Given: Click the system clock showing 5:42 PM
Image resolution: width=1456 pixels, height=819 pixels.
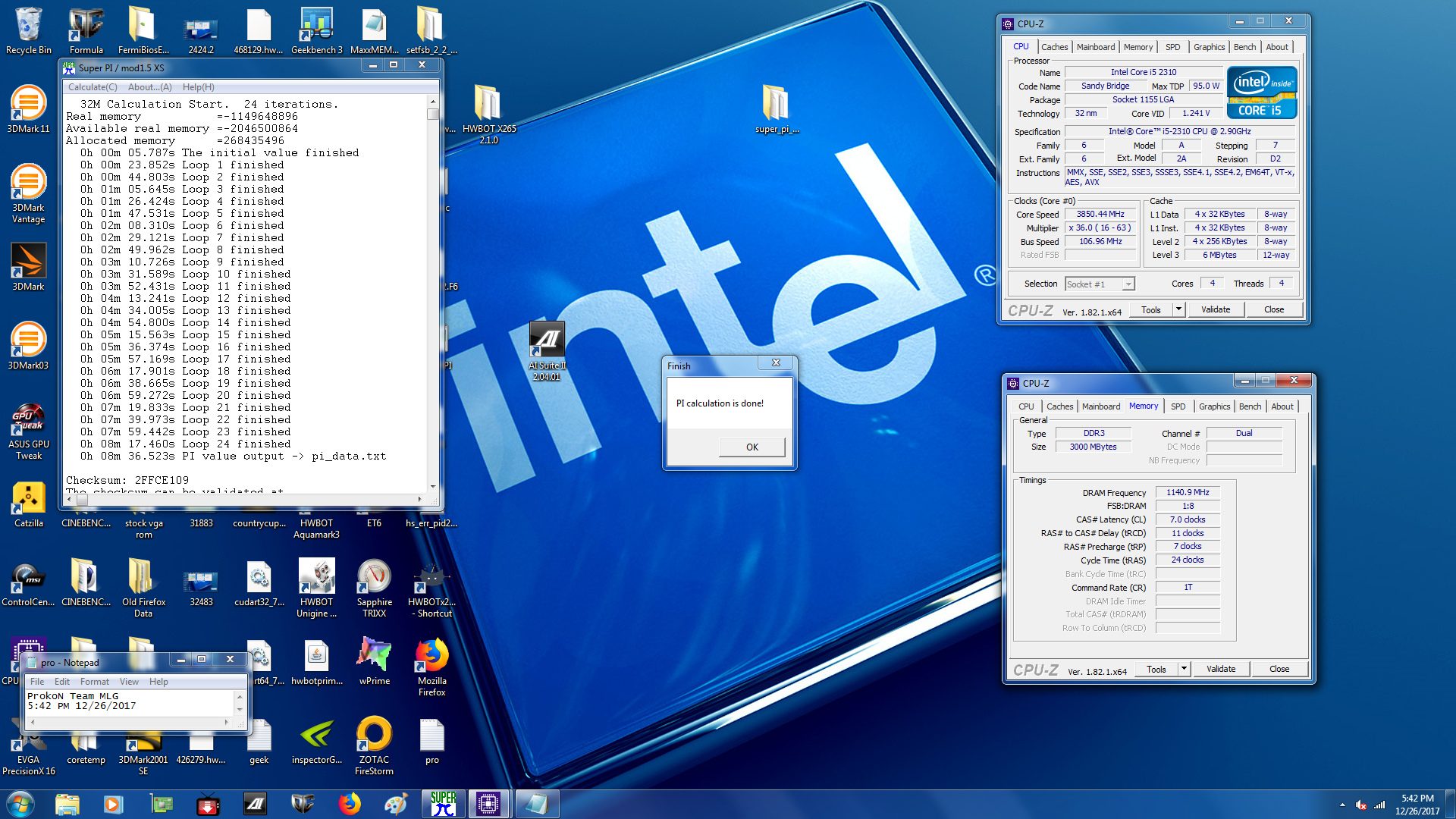Looking at the screenshot, I should 1417,799.
